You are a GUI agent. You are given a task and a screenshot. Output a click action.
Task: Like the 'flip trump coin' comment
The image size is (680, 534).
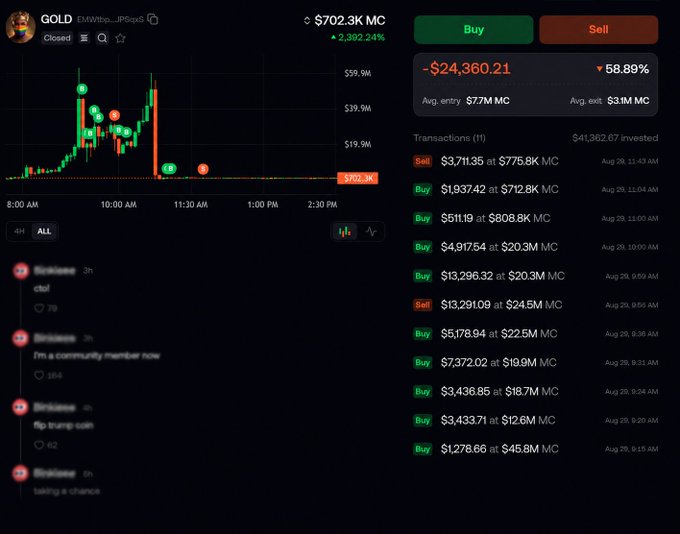point(39,445)
